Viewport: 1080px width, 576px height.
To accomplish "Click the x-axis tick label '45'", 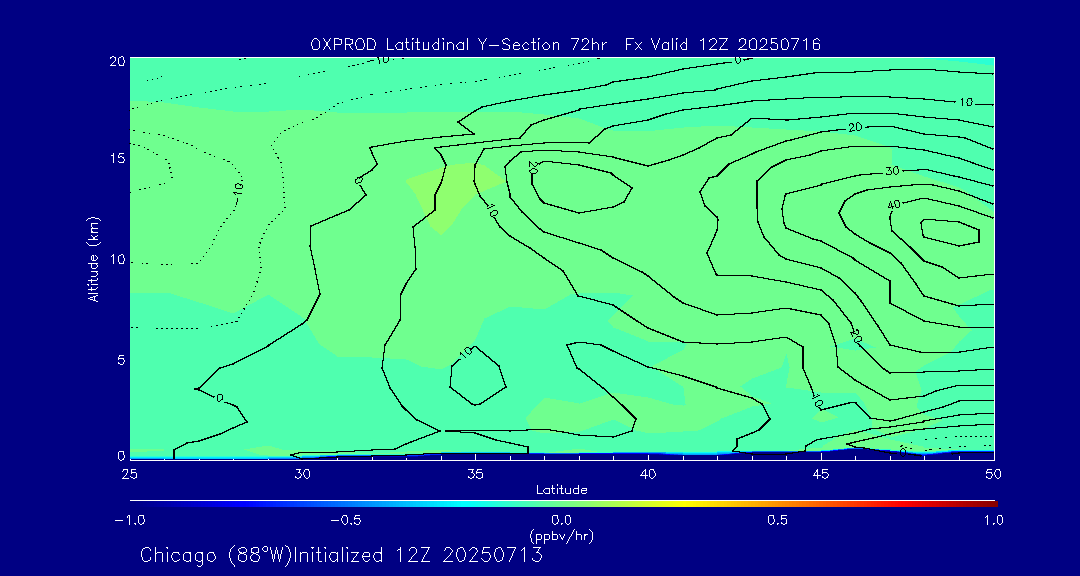I will [821, 474].
